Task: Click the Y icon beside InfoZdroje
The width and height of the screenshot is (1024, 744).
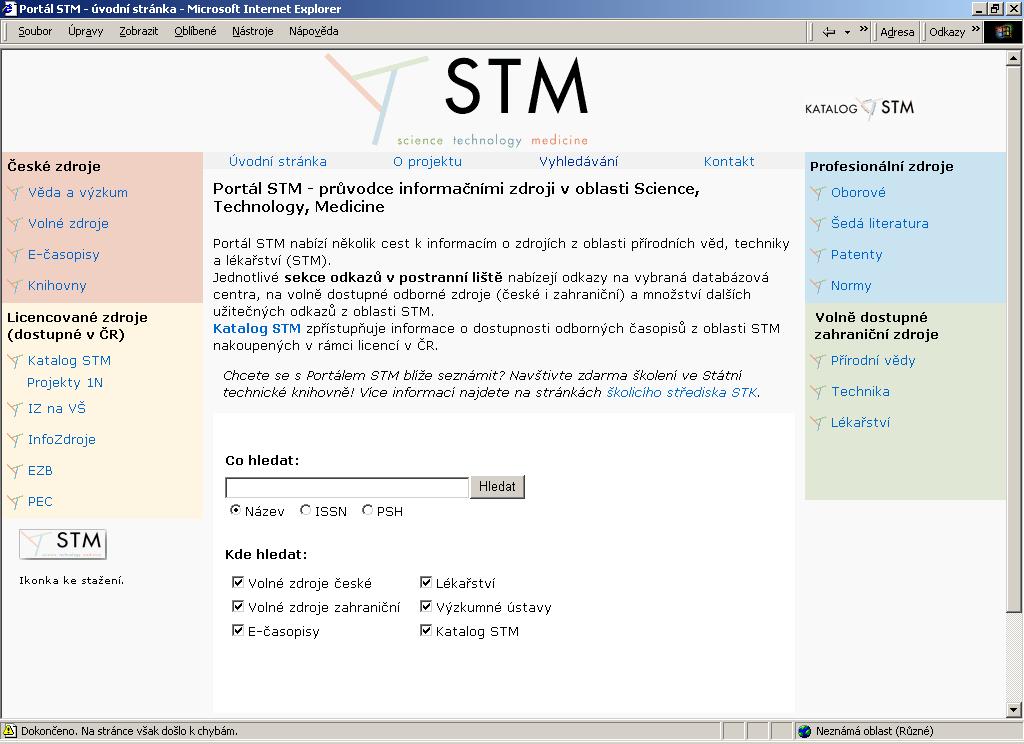Action: 15,440
